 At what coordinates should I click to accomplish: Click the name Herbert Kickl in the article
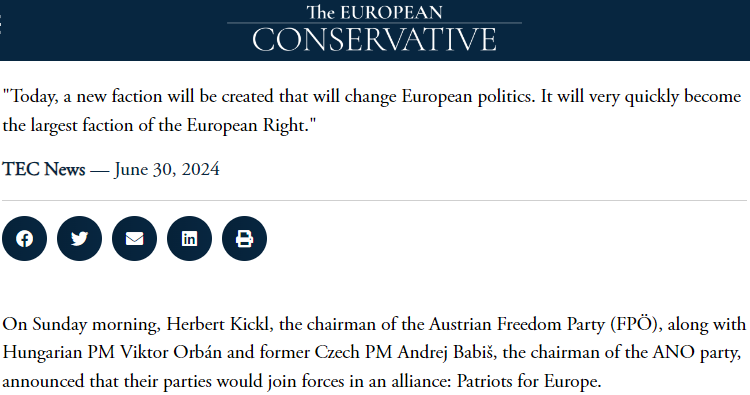tap(219, 324)
